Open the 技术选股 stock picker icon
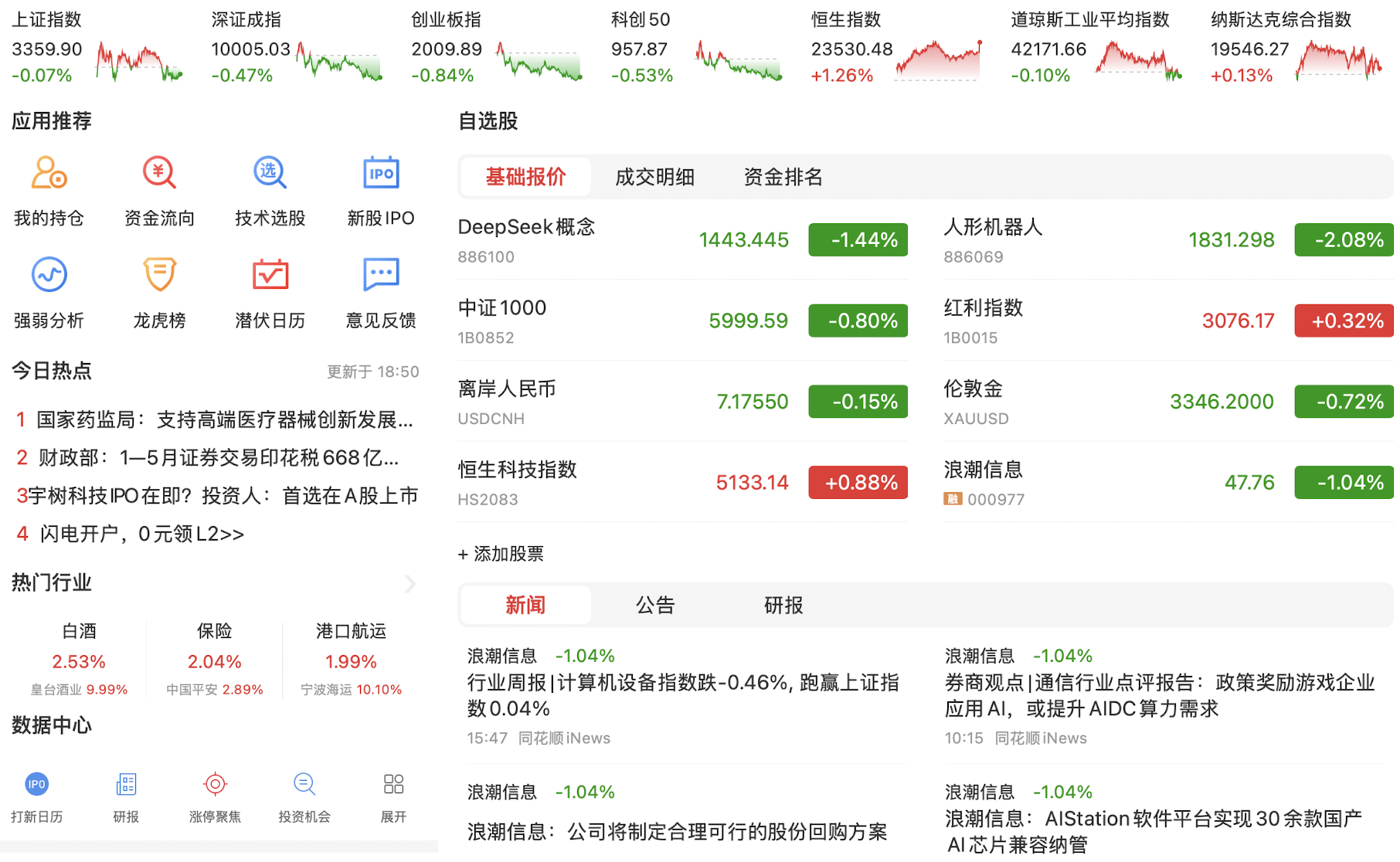1400x862 pixels. pyautogui.click(x=270, y=173)
